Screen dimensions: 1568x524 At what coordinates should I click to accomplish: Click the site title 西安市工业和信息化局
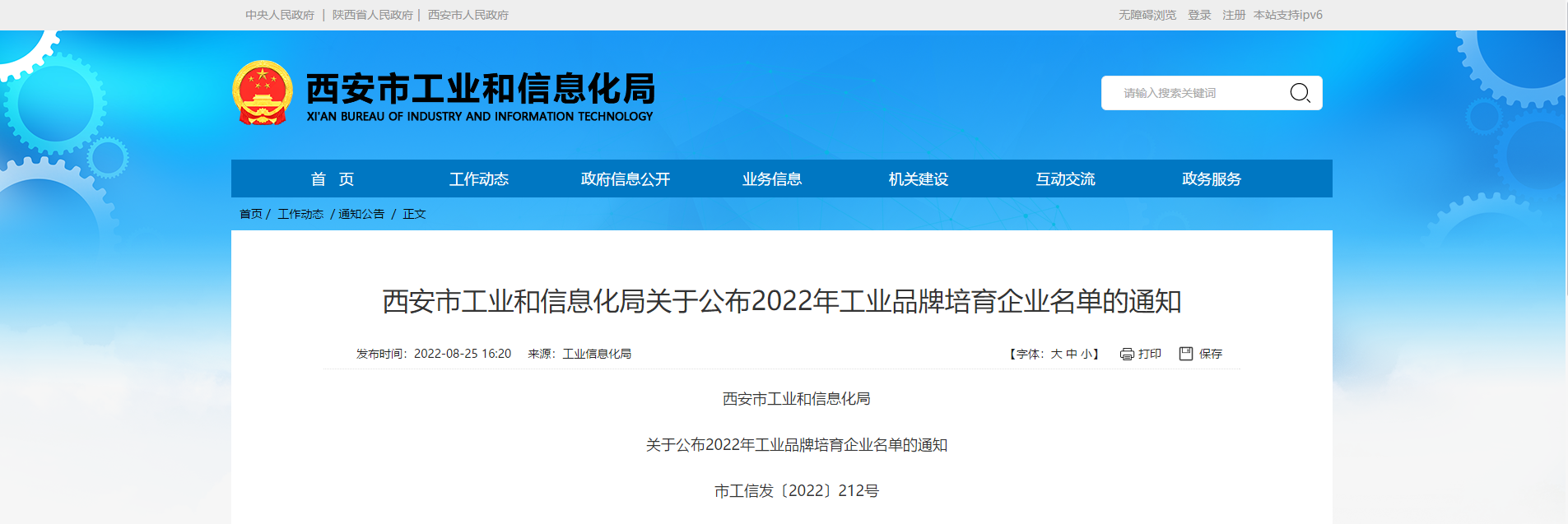[x=481, y=88]
